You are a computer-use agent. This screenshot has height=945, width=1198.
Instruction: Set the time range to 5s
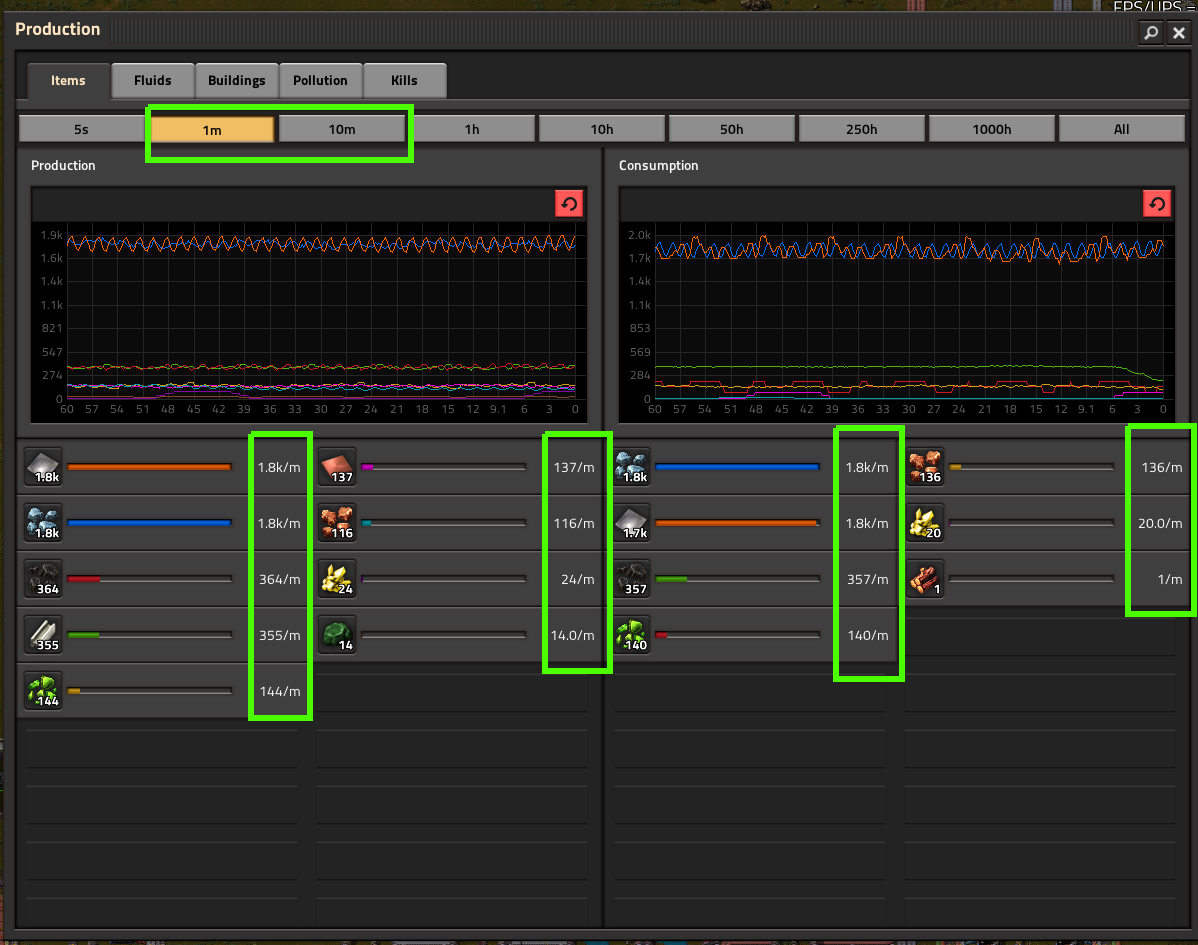point(82,129)
